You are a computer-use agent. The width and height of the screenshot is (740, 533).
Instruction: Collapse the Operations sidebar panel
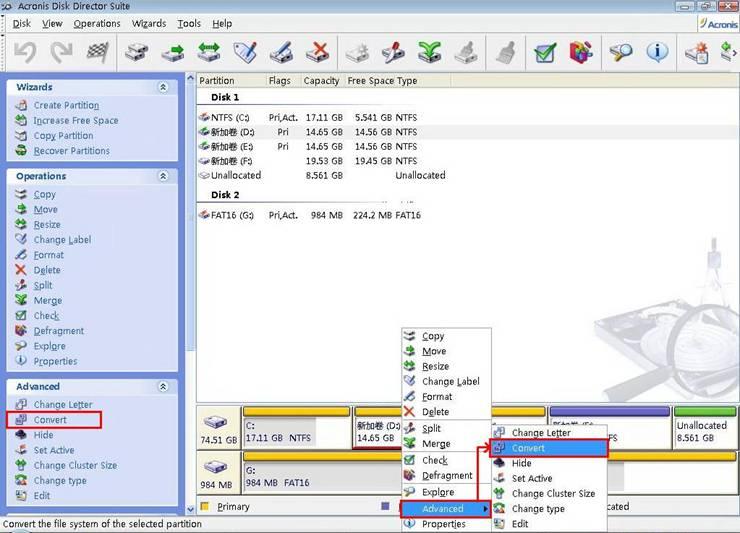click(163, 176)
